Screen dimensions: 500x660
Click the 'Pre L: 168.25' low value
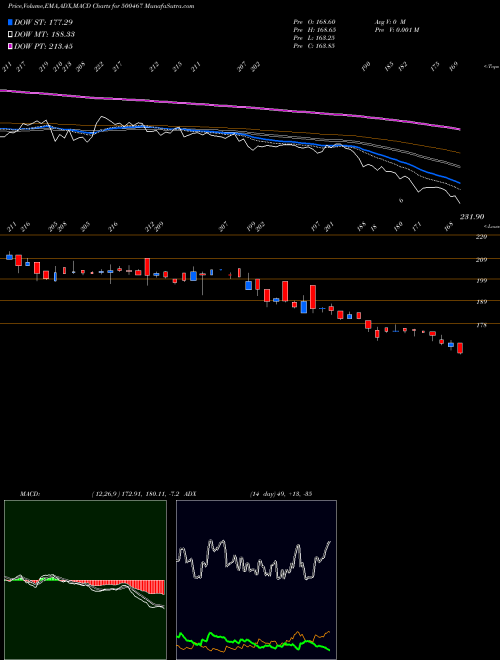pos(314,38)
